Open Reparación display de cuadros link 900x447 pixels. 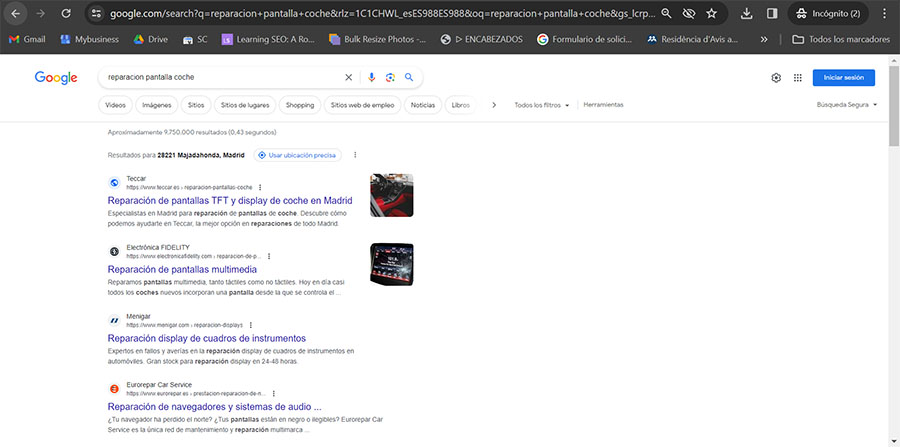[207, 338]
